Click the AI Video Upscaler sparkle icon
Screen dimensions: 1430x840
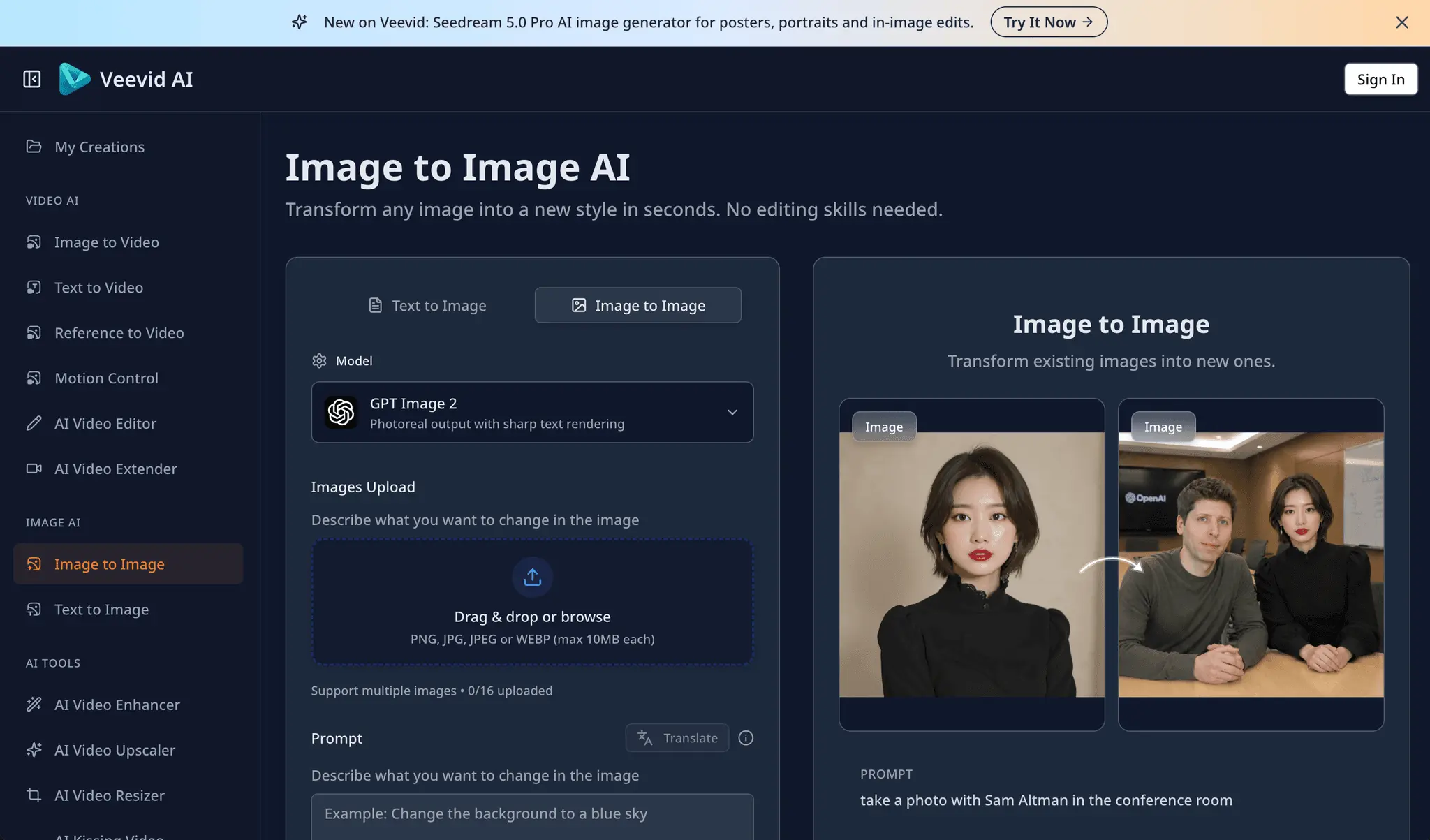(x=34, y=749)
